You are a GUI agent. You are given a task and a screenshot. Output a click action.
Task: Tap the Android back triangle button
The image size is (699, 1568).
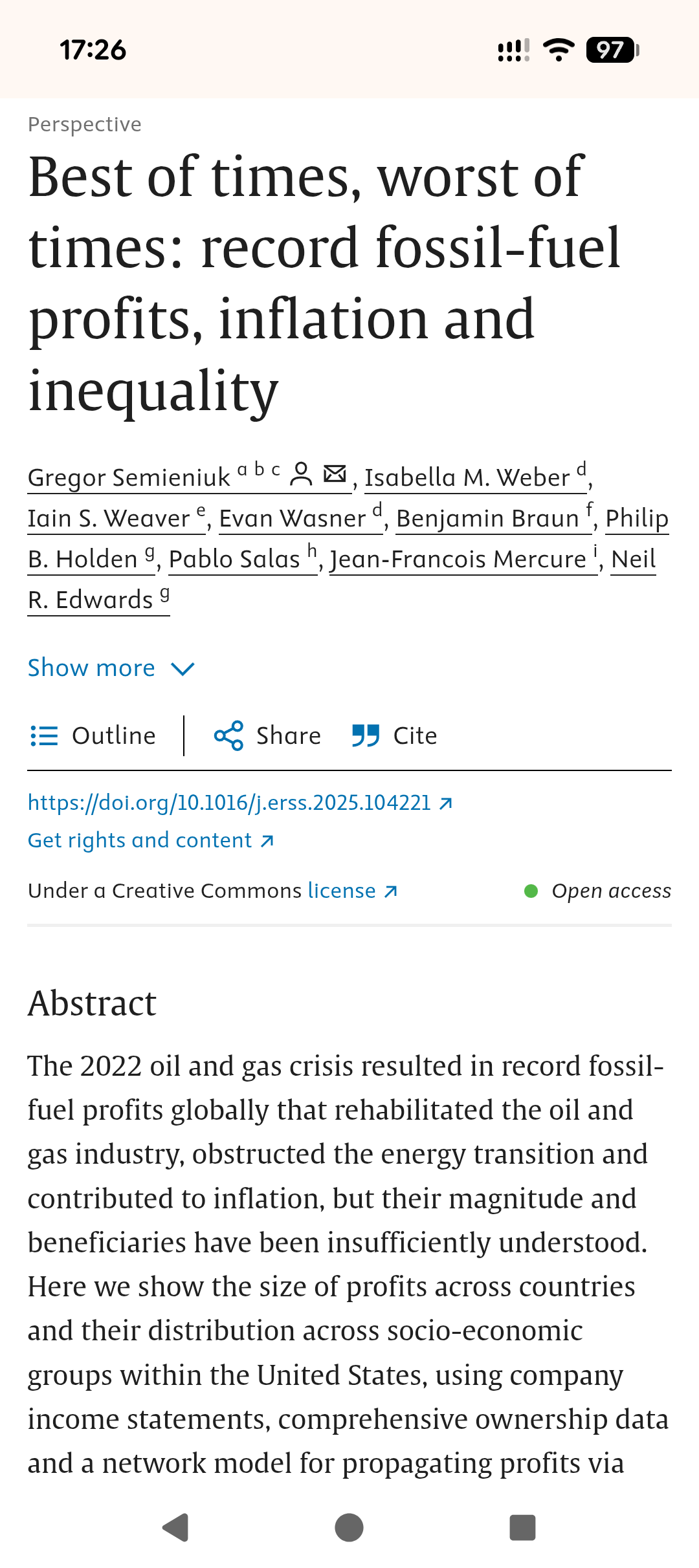click(x=175, y=1528)
